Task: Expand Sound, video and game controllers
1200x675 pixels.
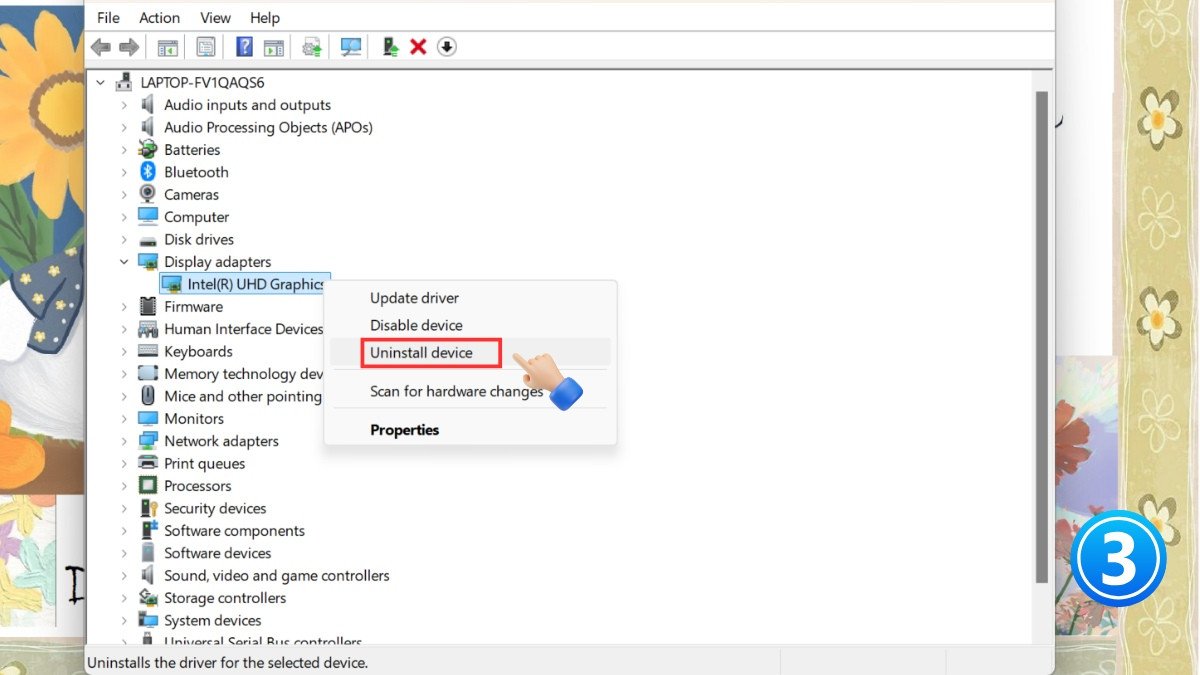Action: (x=124, y=576)
